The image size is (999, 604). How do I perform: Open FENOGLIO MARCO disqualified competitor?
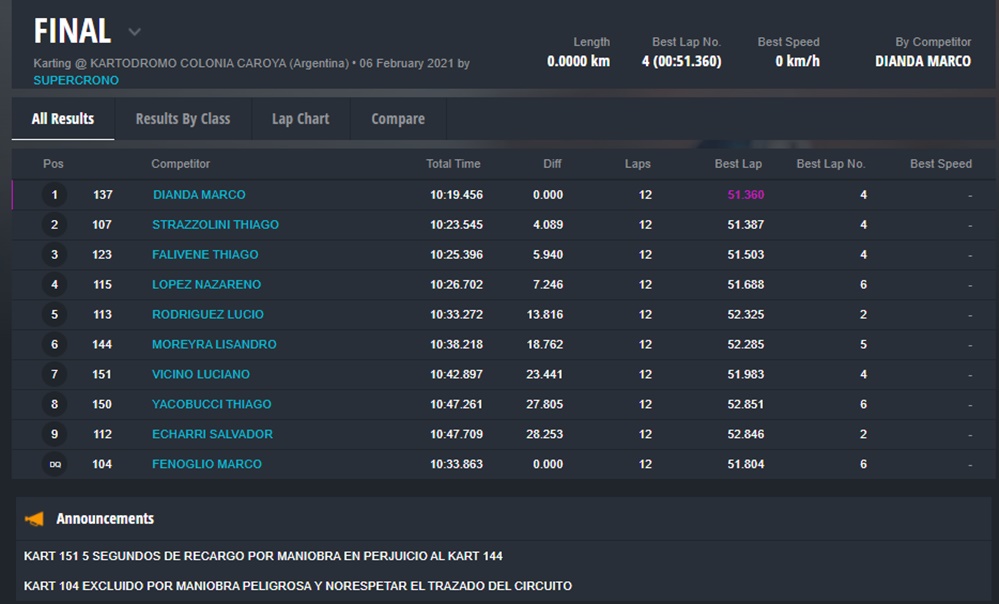[207, 465]
